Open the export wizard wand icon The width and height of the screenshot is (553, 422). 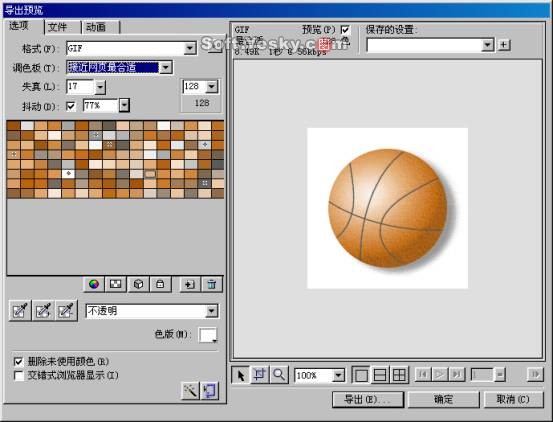[190, 391]
